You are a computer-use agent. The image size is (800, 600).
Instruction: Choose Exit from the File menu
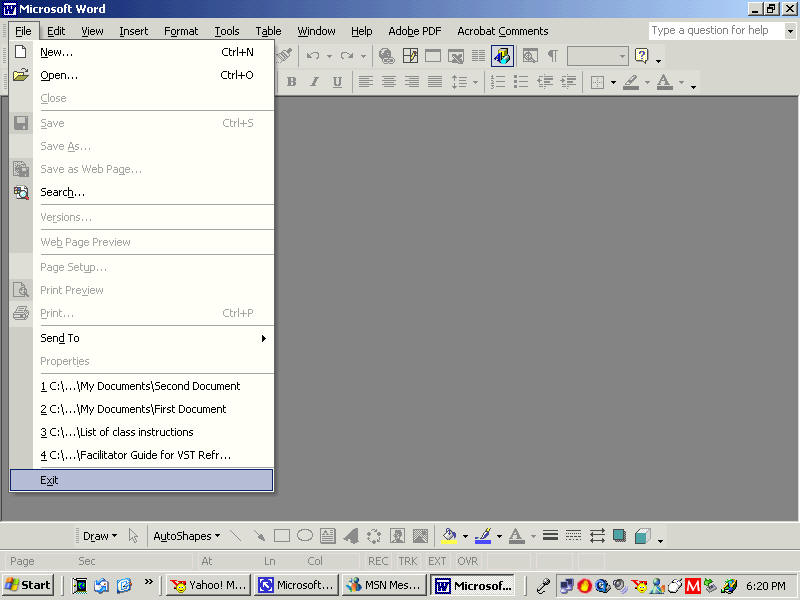pyautogui.click(x=142, y=480)
